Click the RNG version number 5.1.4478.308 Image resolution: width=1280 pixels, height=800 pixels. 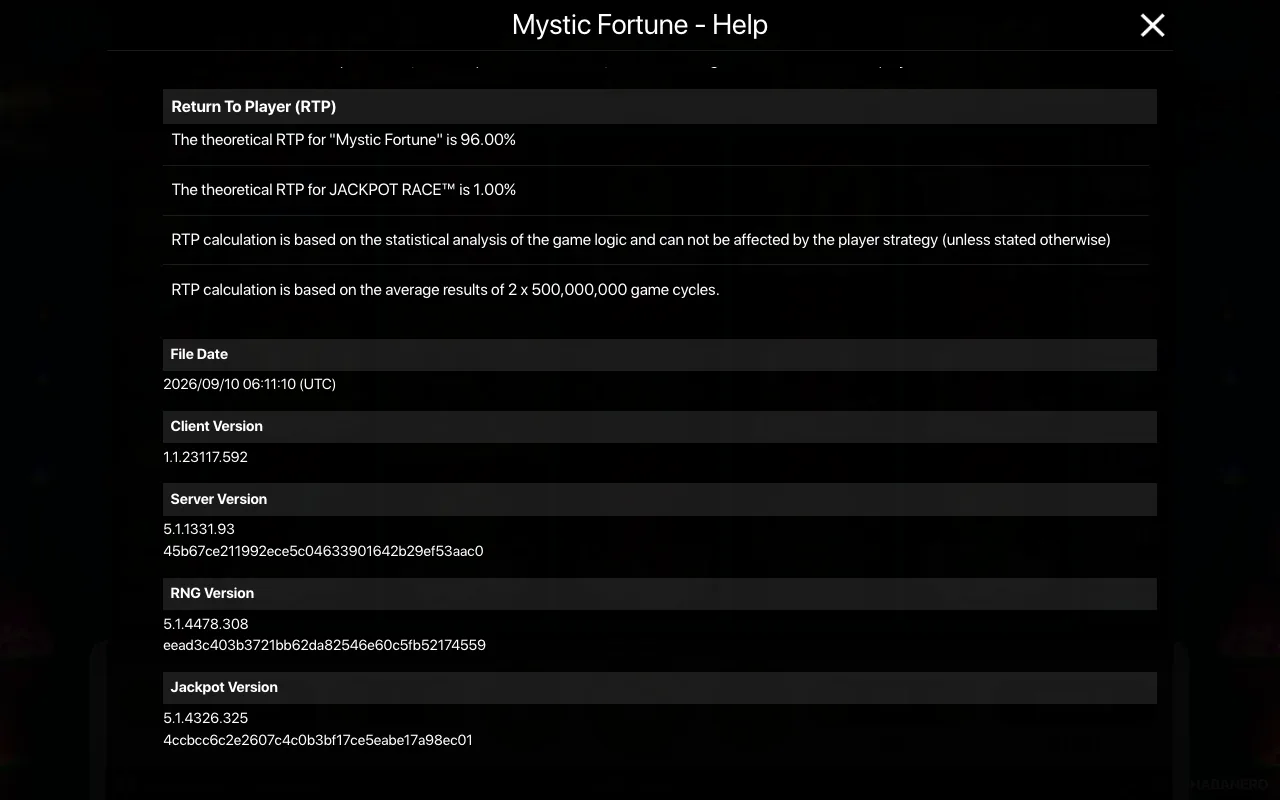pyautogui.click(x=206, y=624)
